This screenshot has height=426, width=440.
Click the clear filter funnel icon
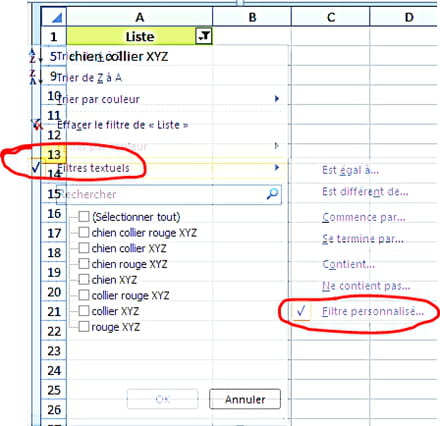pyautogui.click(x=37, y=124)
